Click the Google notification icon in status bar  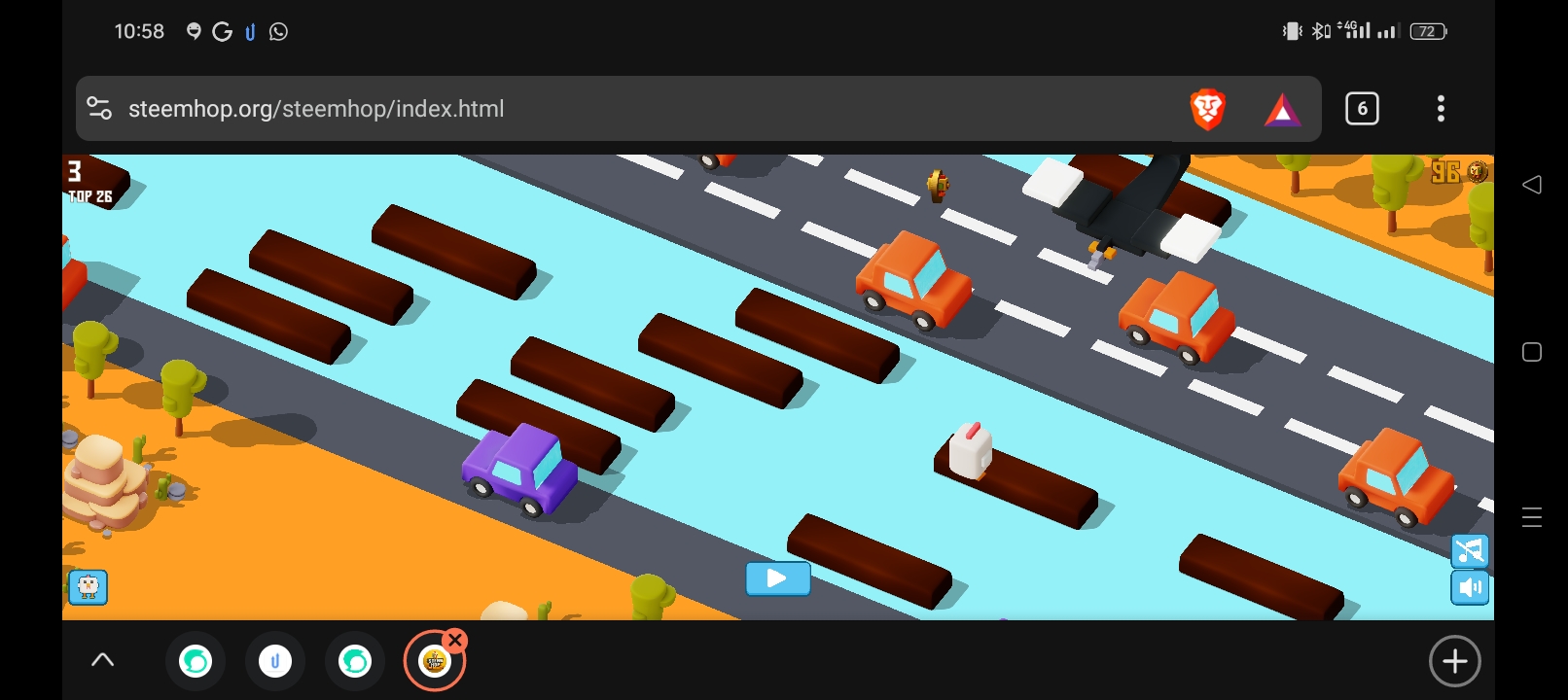click(222, 32)
